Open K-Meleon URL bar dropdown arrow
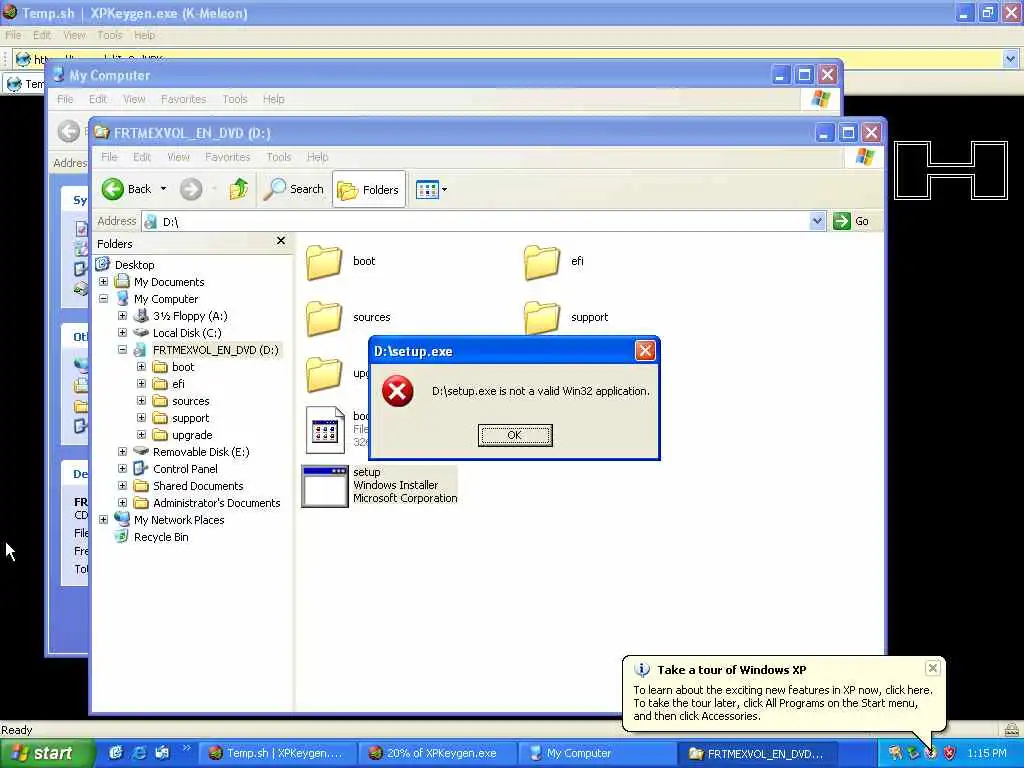Viewport: 1024px width, 768px height. coord(1010,59)
